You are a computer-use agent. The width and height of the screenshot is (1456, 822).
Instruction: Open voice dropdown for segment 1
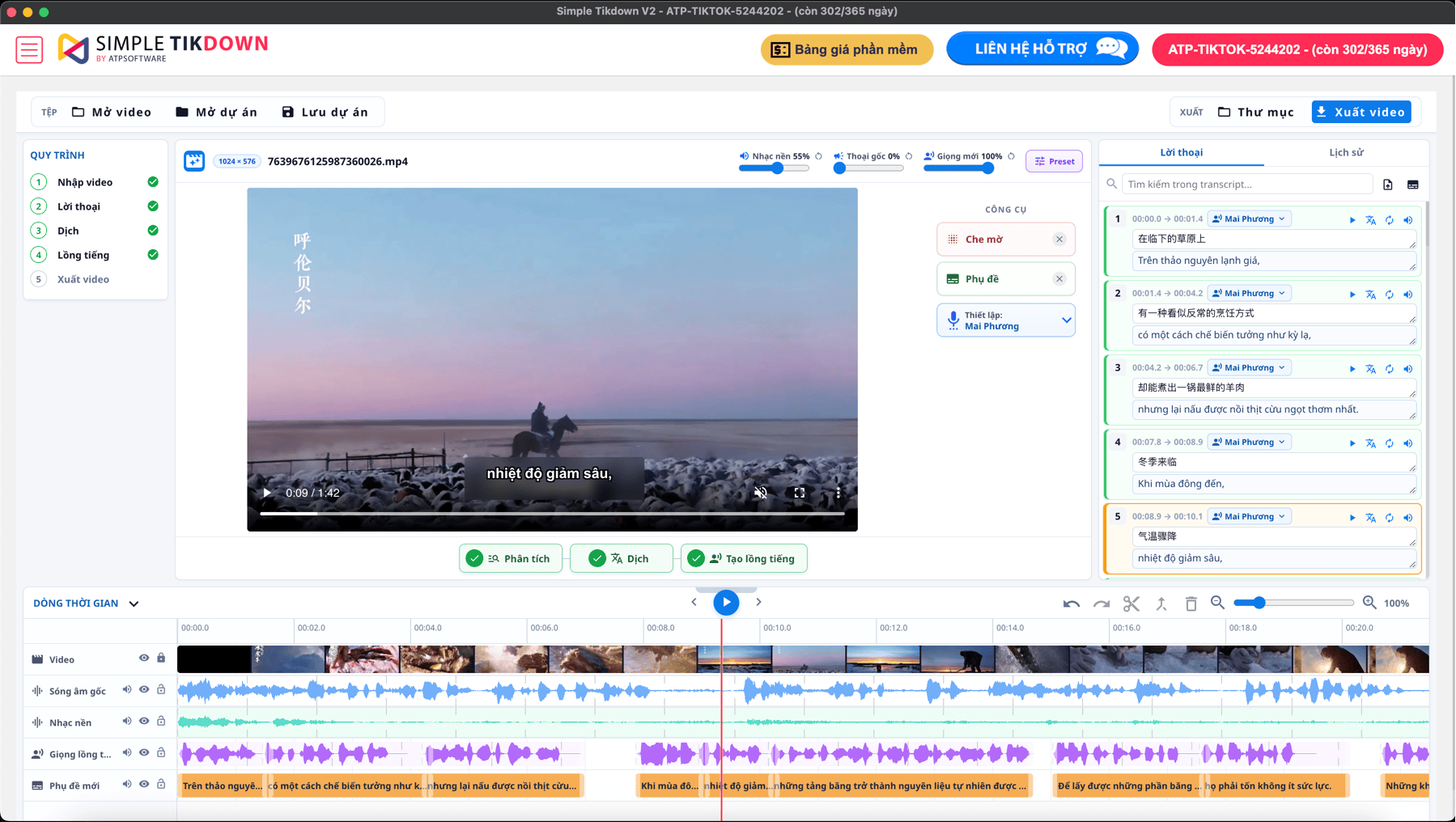pos(1249,219)
